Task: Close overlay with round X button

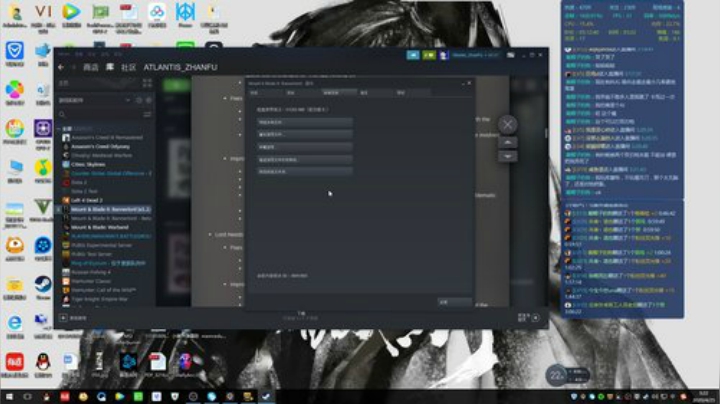Action: (507, 124)
